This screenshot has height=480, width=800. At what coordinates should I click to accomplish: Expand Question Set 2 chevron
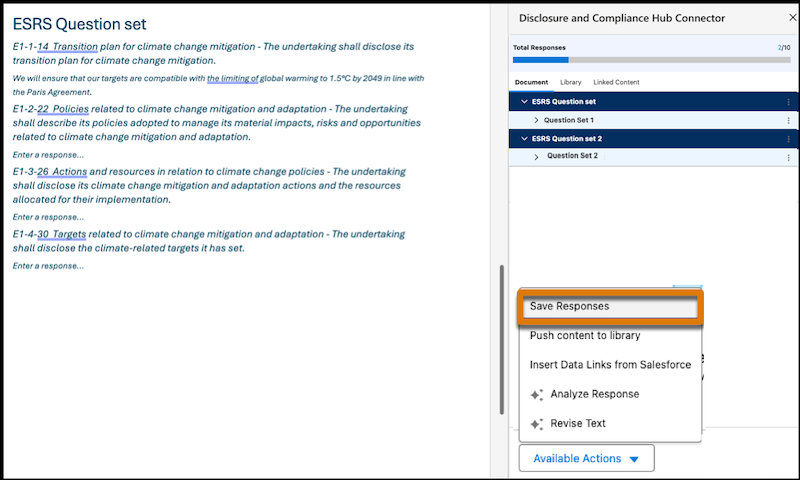[x=536, y=157]
